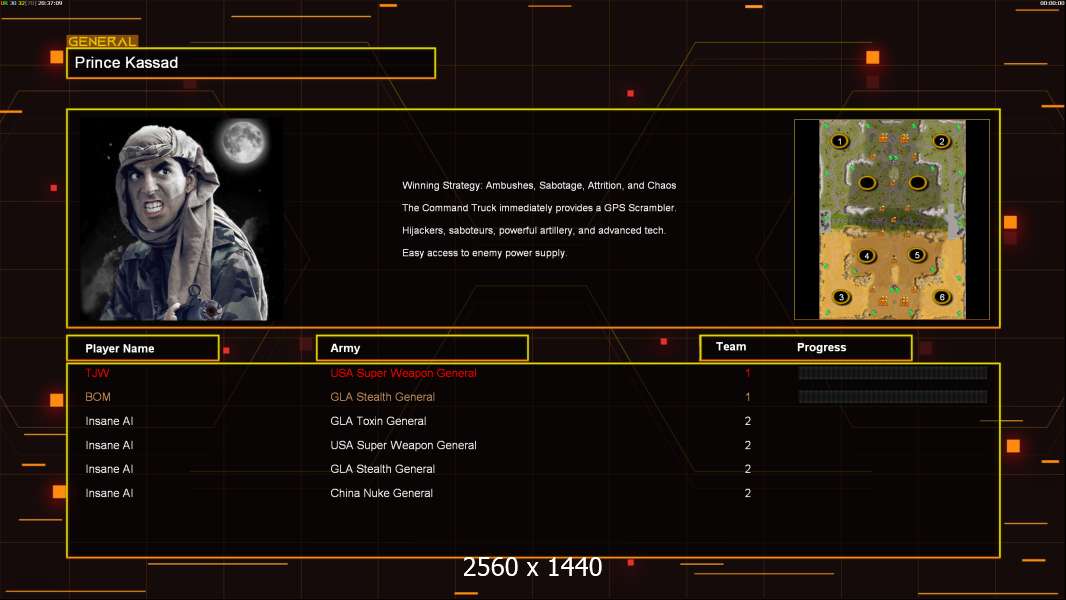Click Insane AI in China Nuke row

109,493
